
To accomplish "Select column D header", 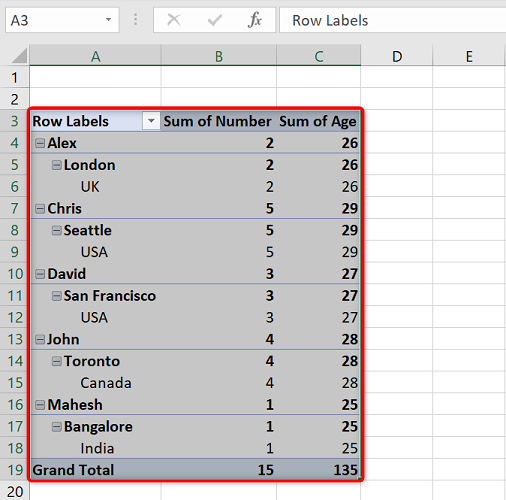I will 397,56.
